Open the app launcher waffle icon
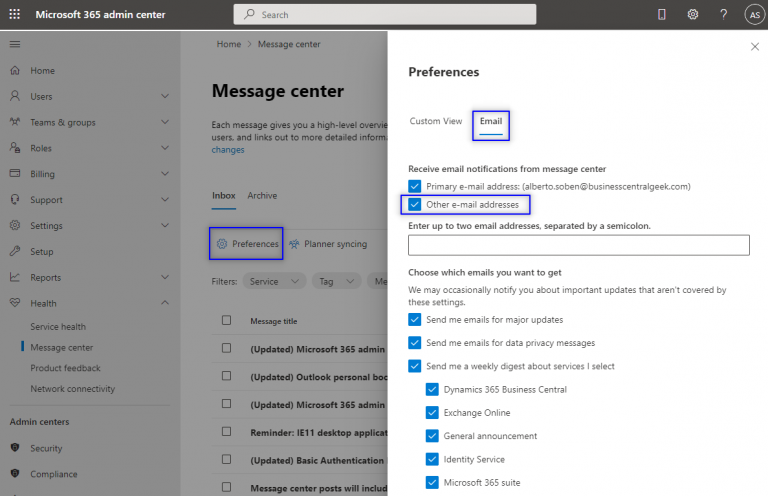This screenshot has height=496, width=768. [15, 14]
